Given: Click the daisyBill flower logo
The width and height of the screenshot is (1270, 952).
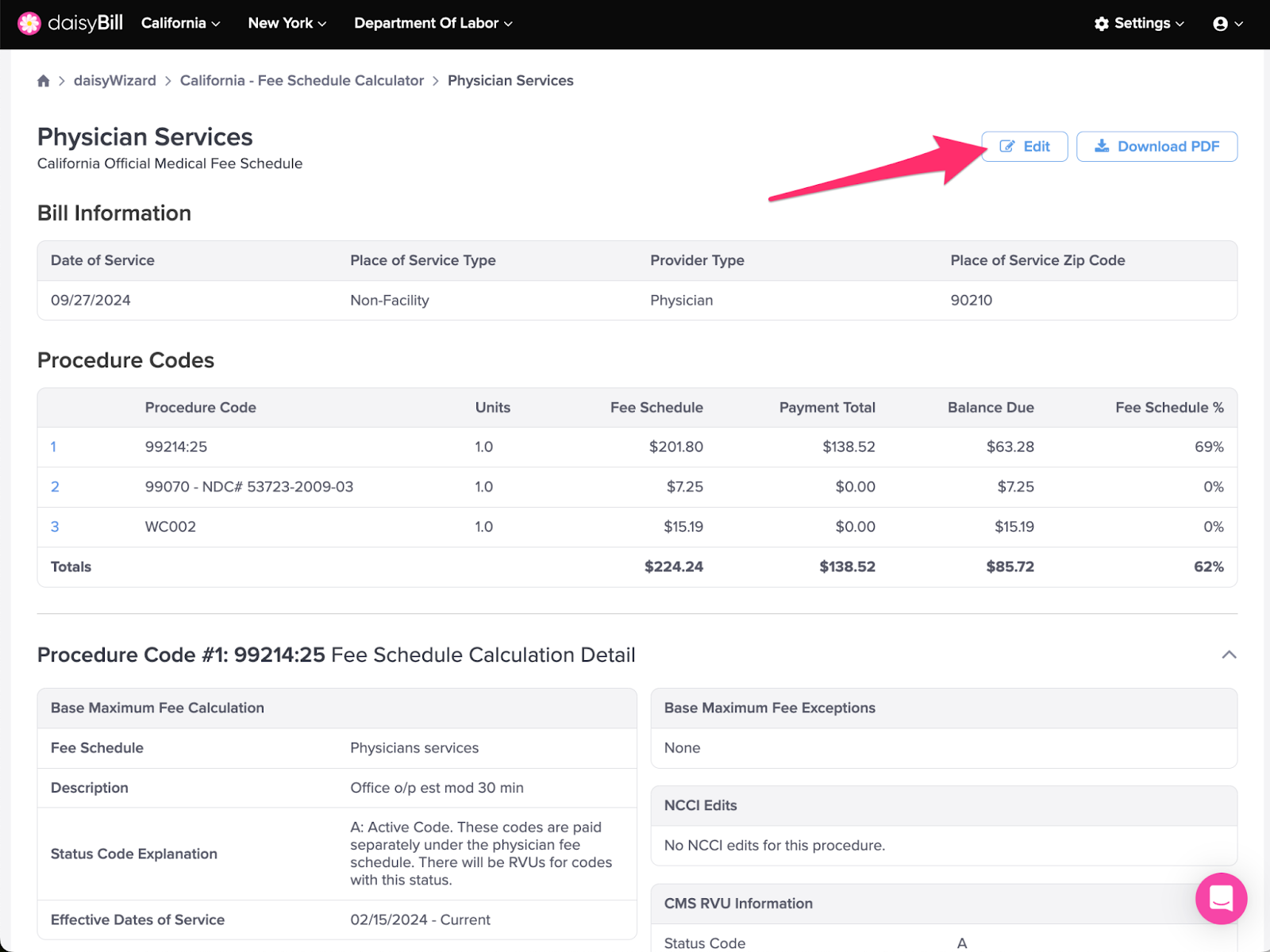Looking at the screenshot, I should point(29,24).
